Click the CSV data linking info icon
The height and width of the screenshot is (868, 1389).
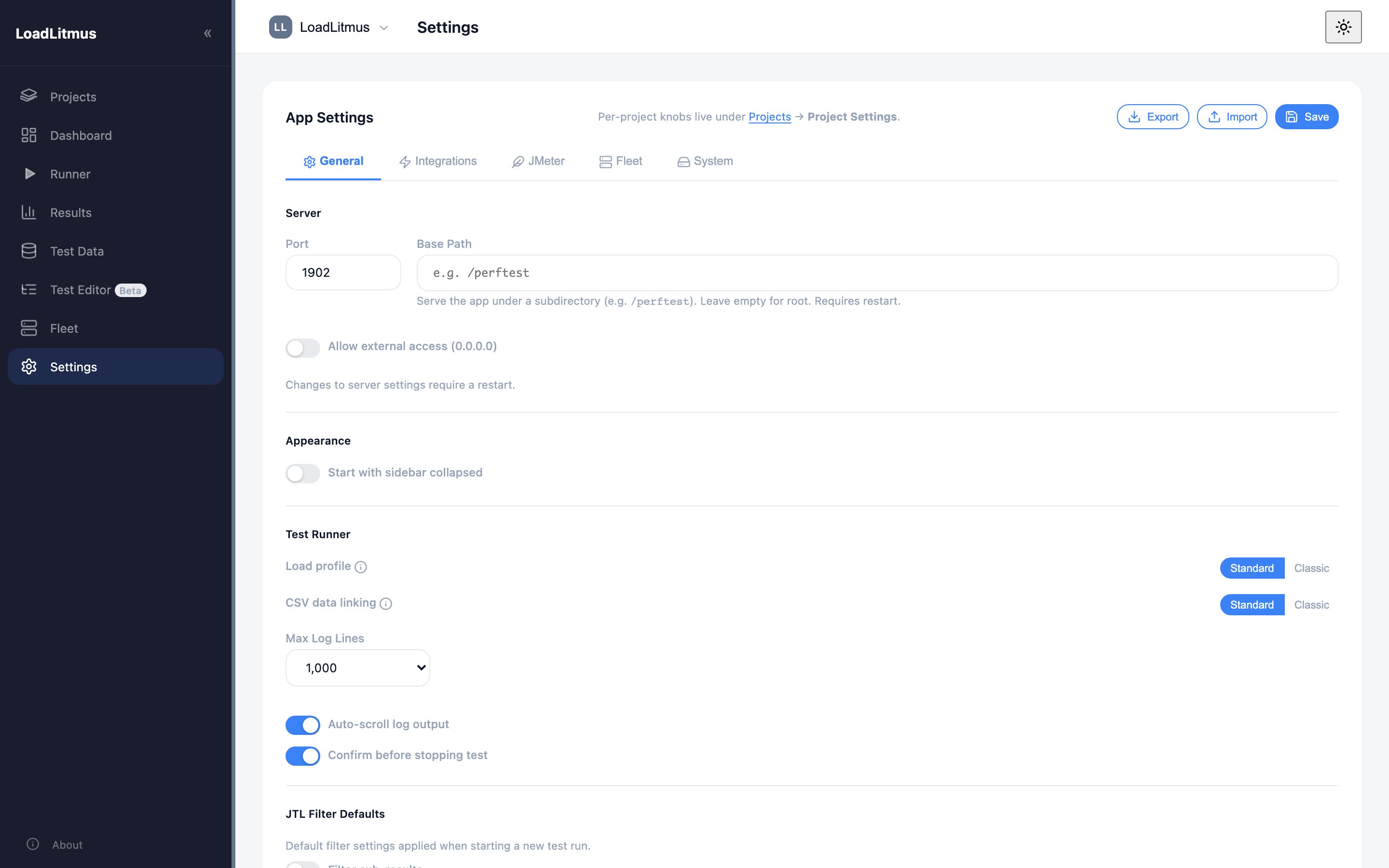(386, 604)
